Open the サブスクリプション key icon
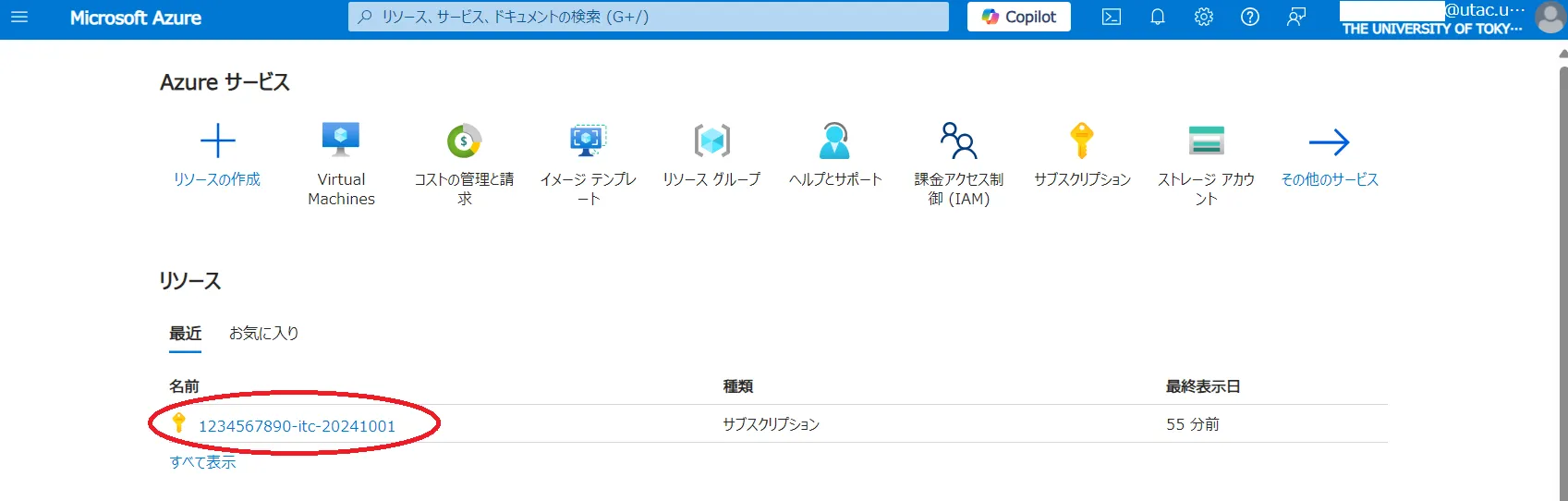Viewport: 1568px width, 501px height. [1082, 141]
